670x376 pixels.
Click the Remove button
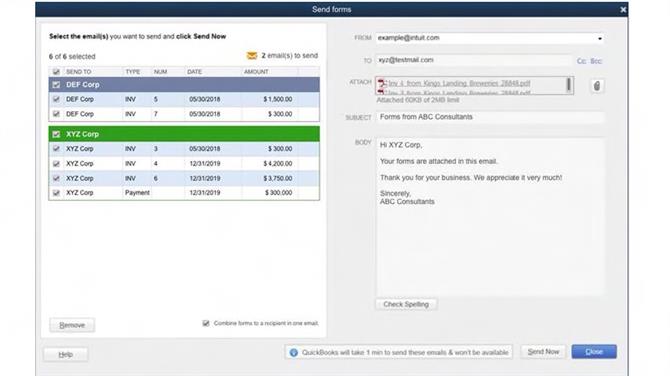click(x=72, y=325)
